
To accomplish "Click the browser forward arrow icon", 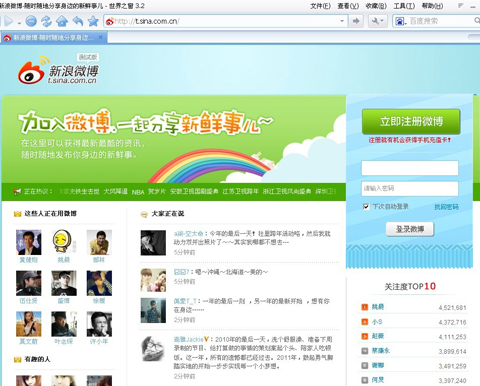I will click(9, 22).
